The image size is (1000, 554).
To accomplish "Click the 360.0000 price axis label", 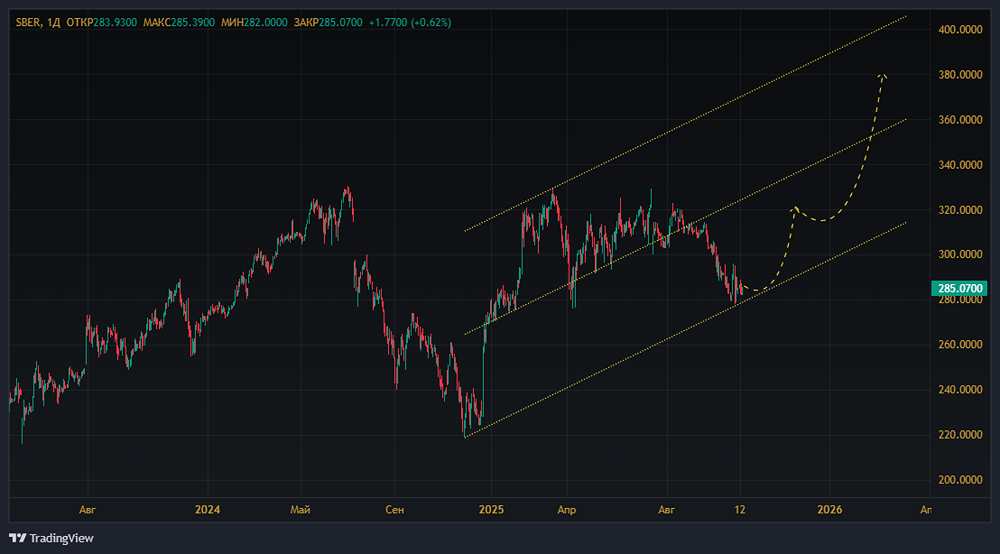I will (960, 120).
